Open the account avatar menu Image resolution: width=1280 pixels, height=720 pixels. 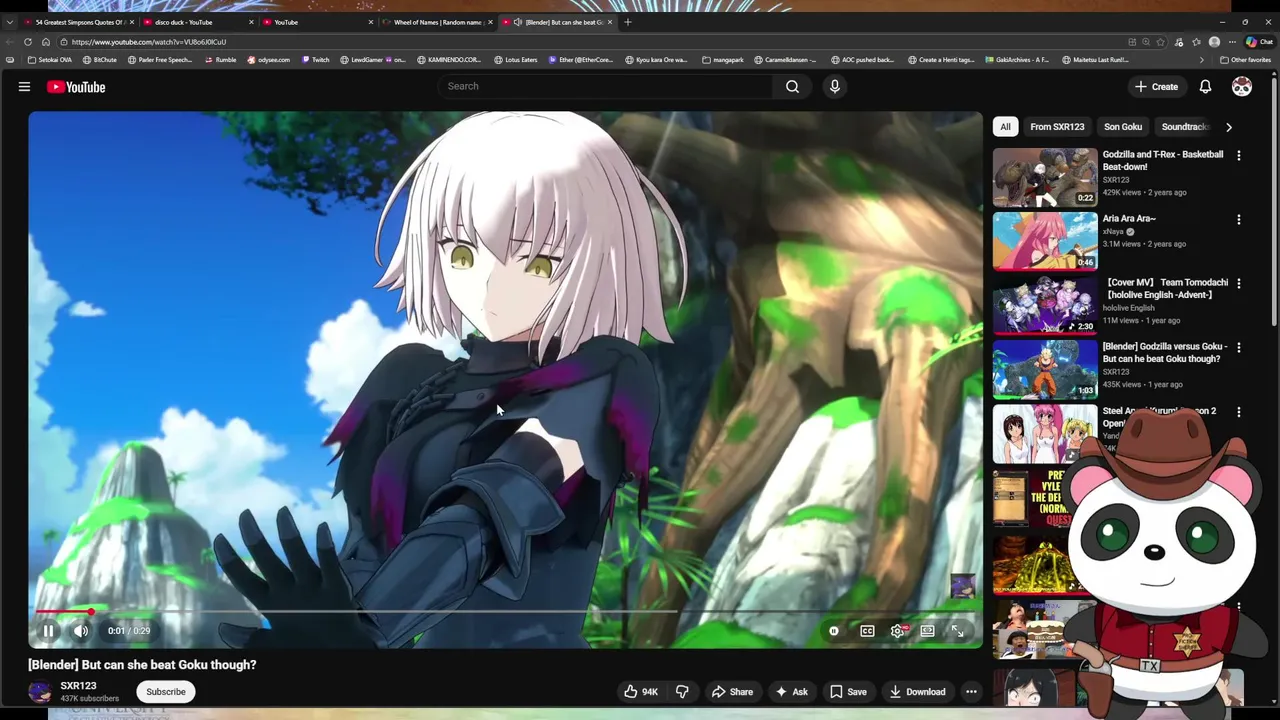1241,87
